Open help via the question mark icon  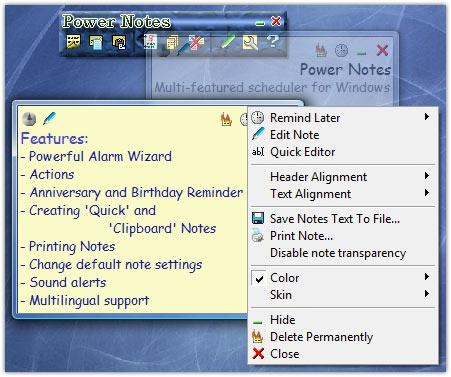(x=272, y=42)
